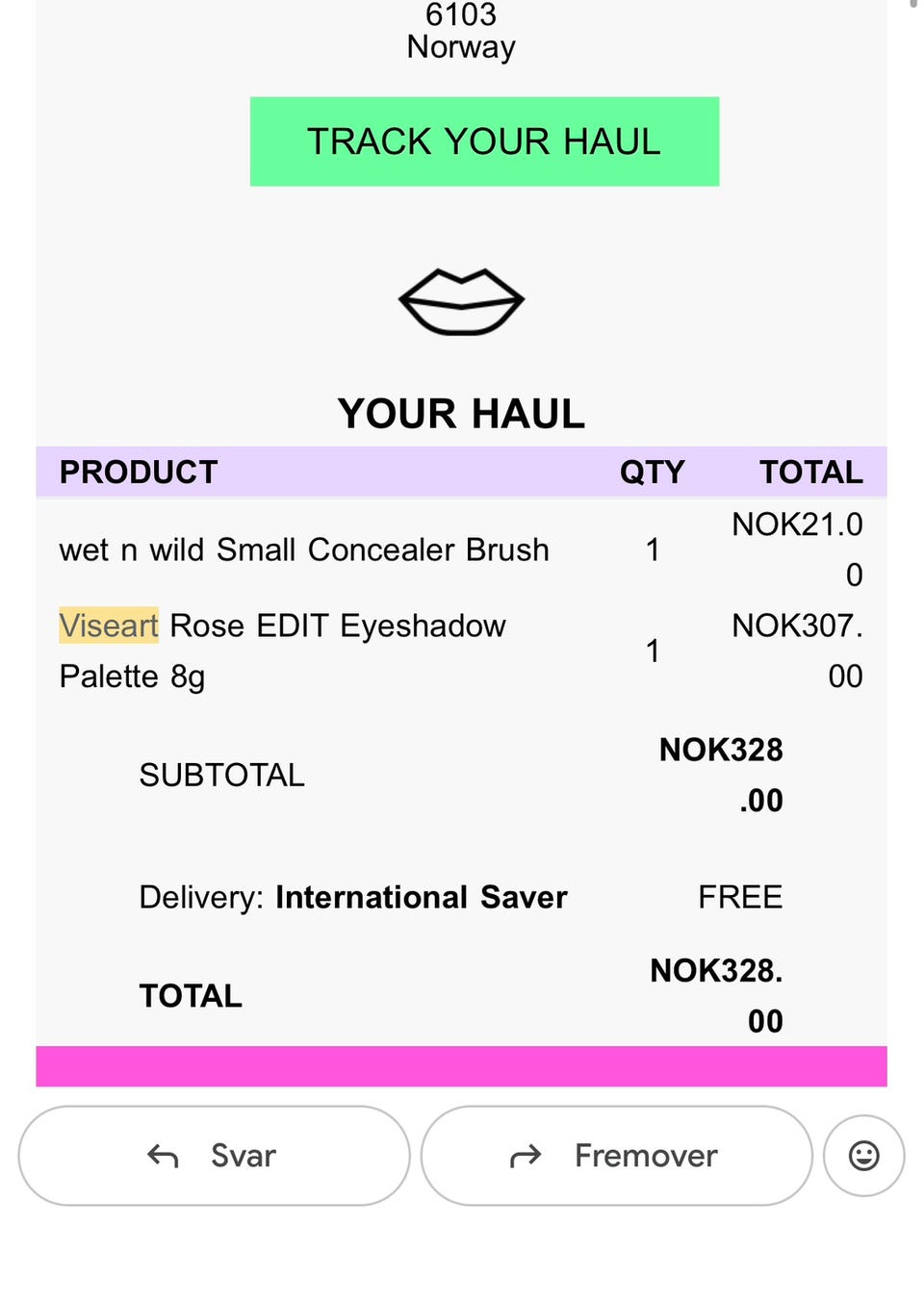The height and width of the screenshot is (1303, 924).
Task: Select the Rose EDIT Eyeshadow Palette text
Action: pyautogui.click(x=283, y=651)
